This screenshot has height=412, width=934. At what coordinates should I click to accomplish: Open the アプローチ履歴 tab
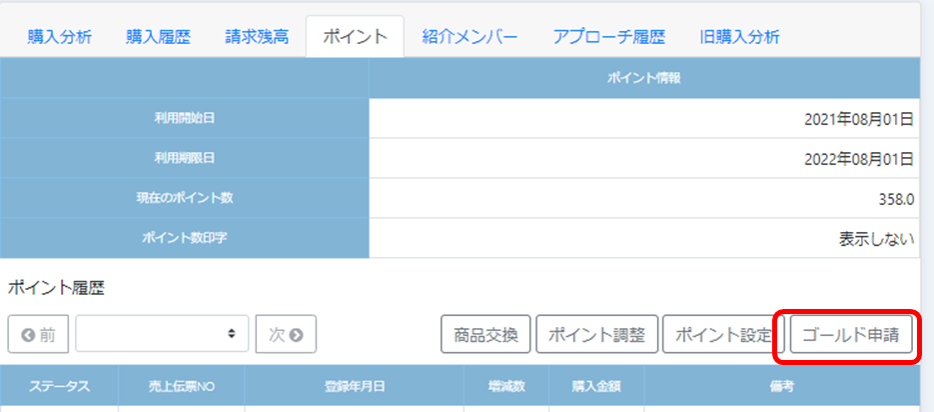pyautogui.click(x=608, y=37)
